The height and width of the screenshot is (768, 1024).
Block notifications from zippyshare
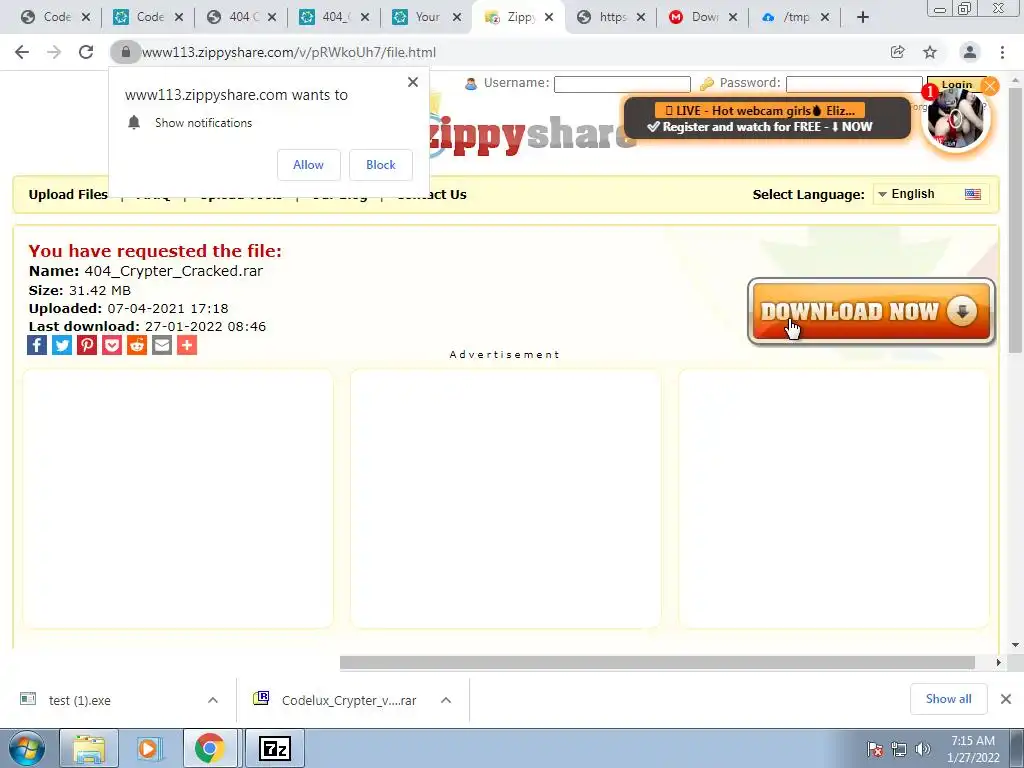tap(381, 165)
